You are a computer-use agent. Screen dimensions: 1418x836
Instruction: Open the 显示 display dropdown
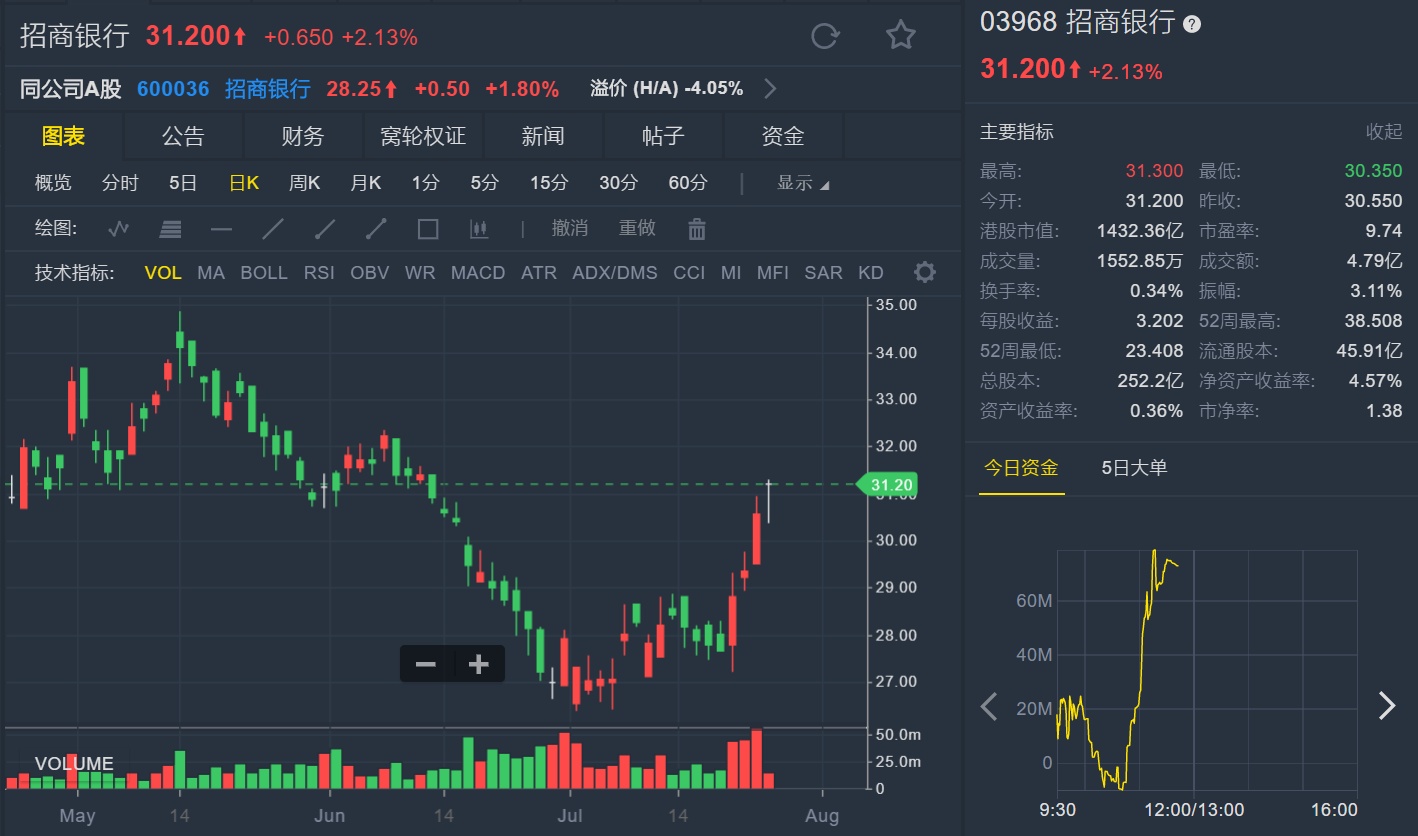(x=802, y=183)
